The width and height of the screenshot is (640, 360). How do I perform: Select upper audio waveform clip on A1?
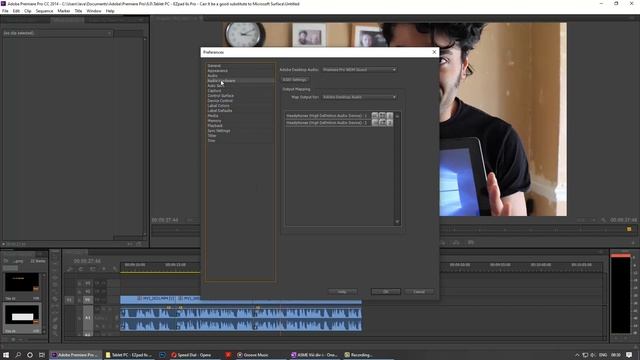tap(241, 313)
